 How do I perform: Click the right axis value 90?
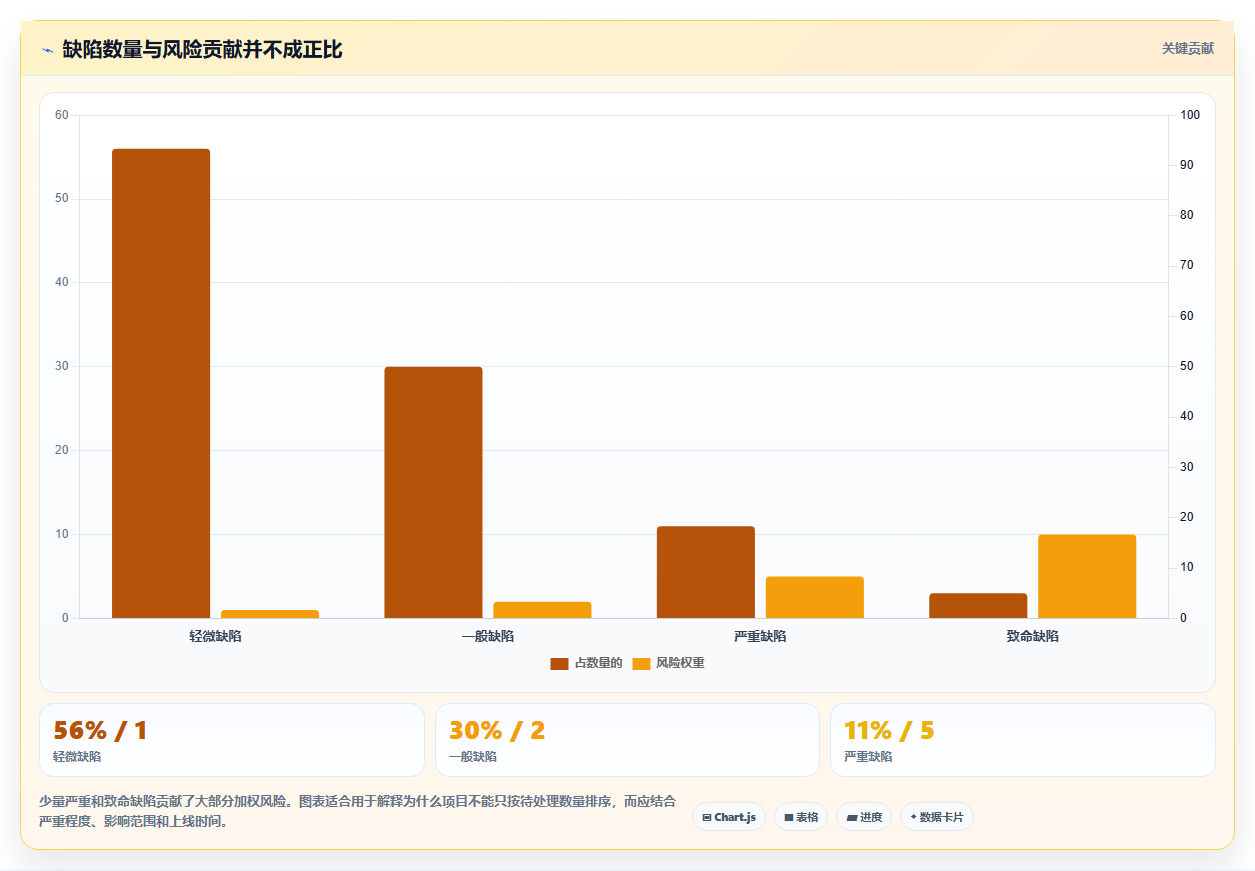click(1187, 165)
